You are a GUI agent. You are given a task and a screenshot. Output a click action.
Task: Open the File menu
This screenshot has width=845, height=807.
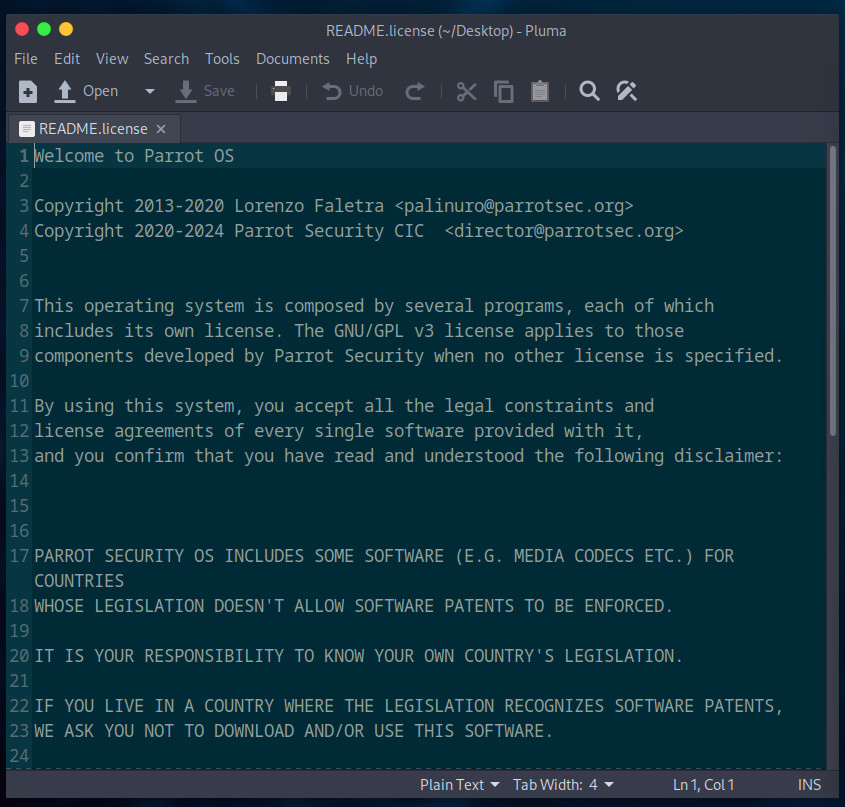tap(26, 59)
